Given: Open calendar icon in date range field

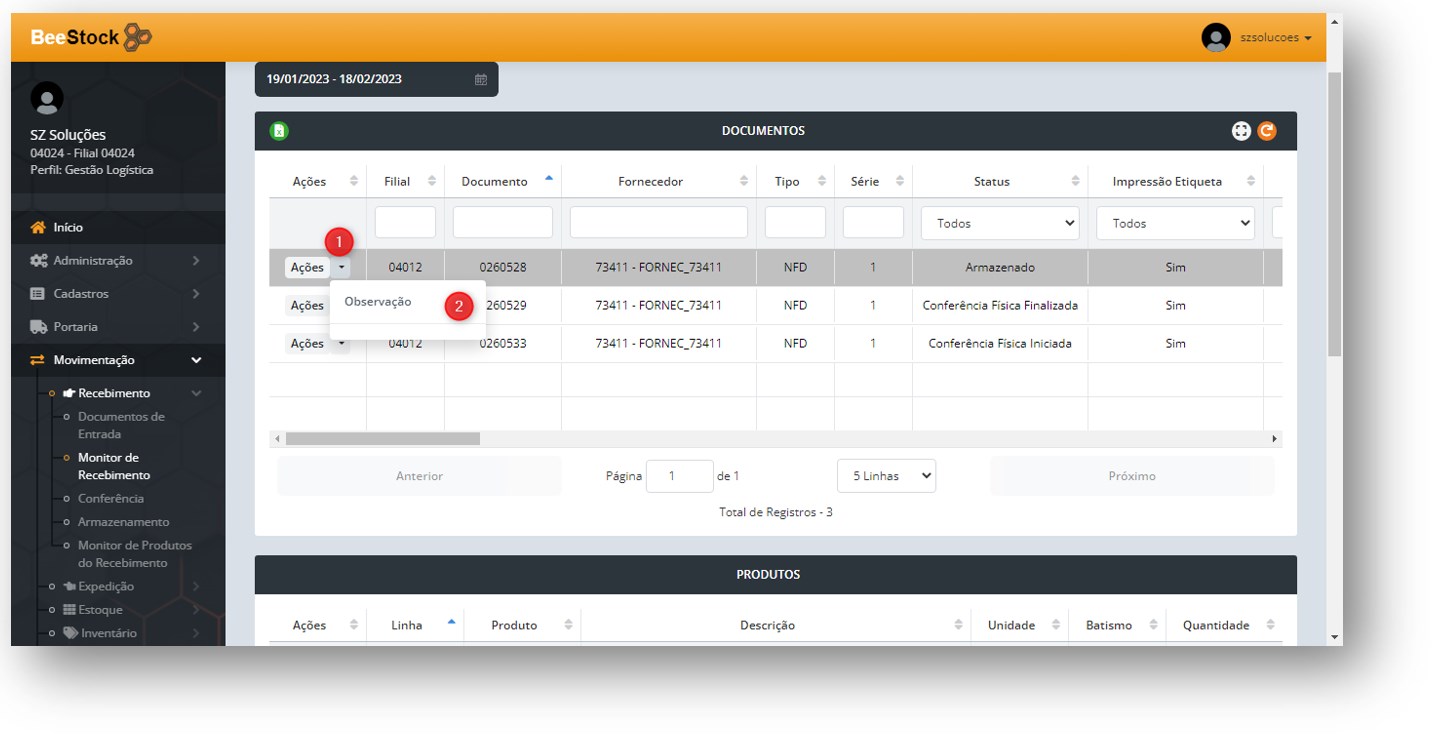Looking at the screenshot, I should pyautogui.click(x=480, y=80).
